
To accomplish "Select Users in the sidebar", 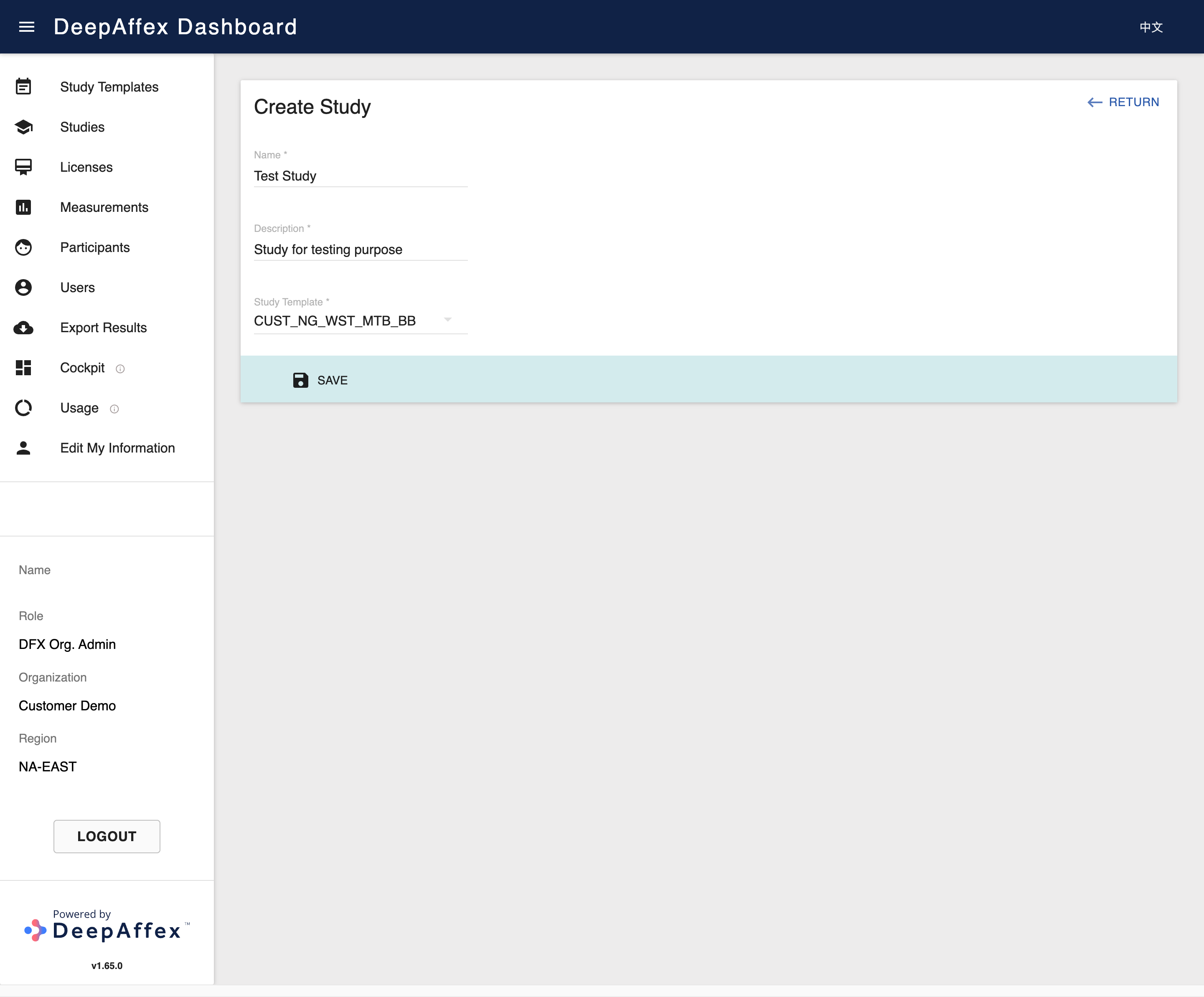I will pyautogui.click(x=107, y=287).
